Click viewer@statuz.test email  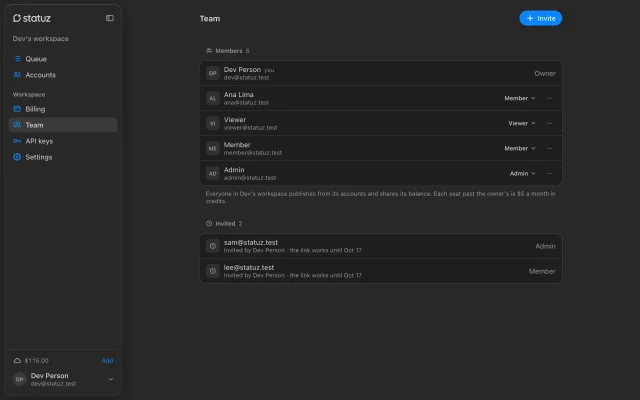coord(250,128)
